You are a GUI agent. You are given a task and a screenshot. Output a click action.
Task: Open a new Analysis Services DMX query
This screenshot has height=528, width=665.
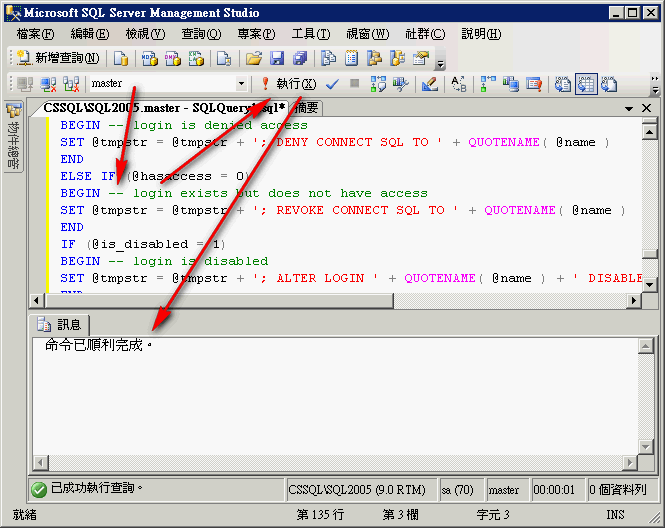coord(173,58)
